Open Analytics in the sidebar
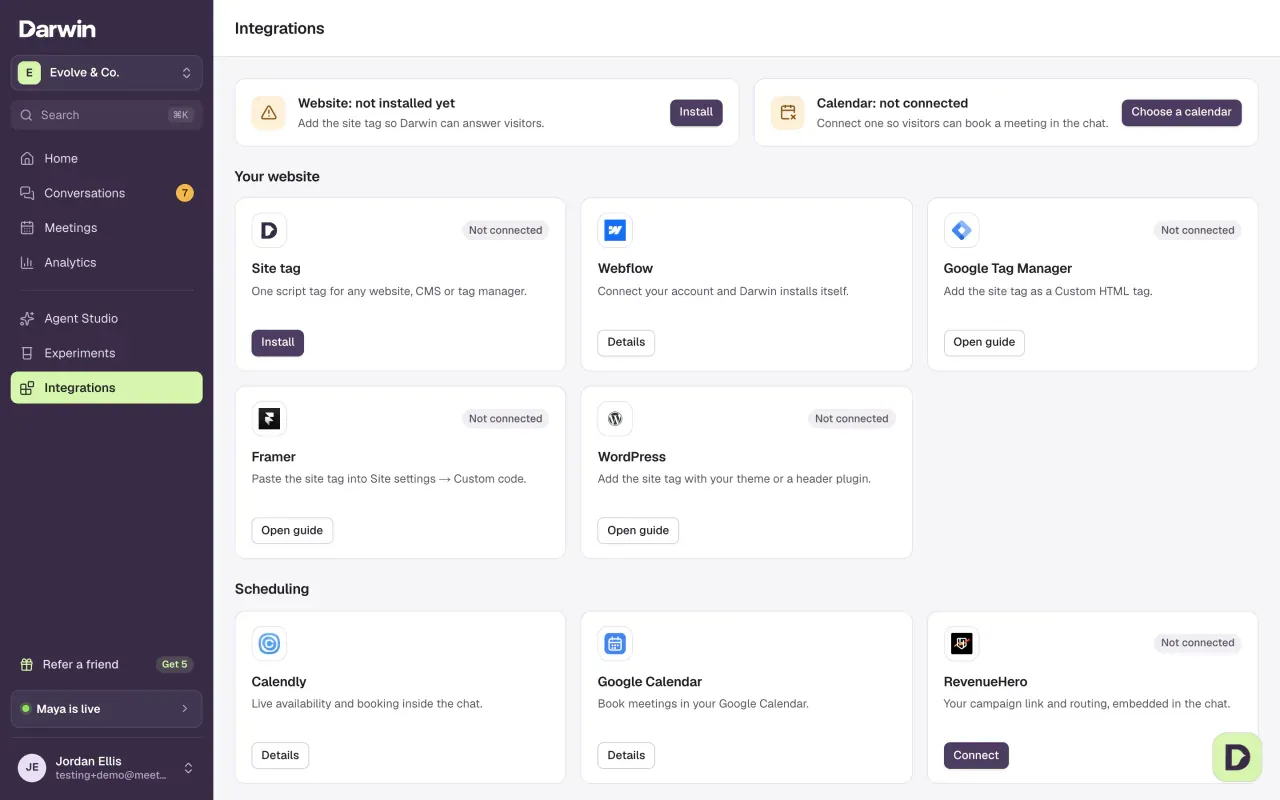 point(107,262)
